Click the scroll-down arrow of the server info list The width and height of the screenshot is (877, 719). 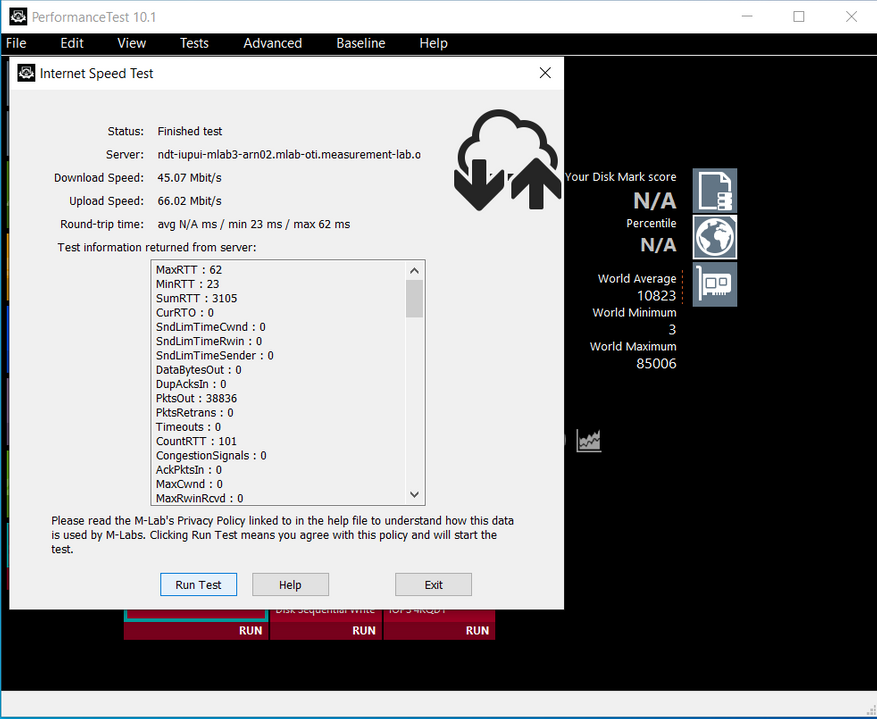click(x=414, y=494)
